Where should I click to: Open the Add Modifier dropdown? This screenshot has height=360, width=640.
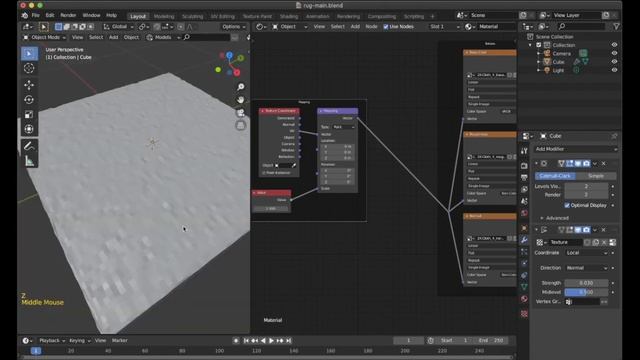[x=575, y=149]
